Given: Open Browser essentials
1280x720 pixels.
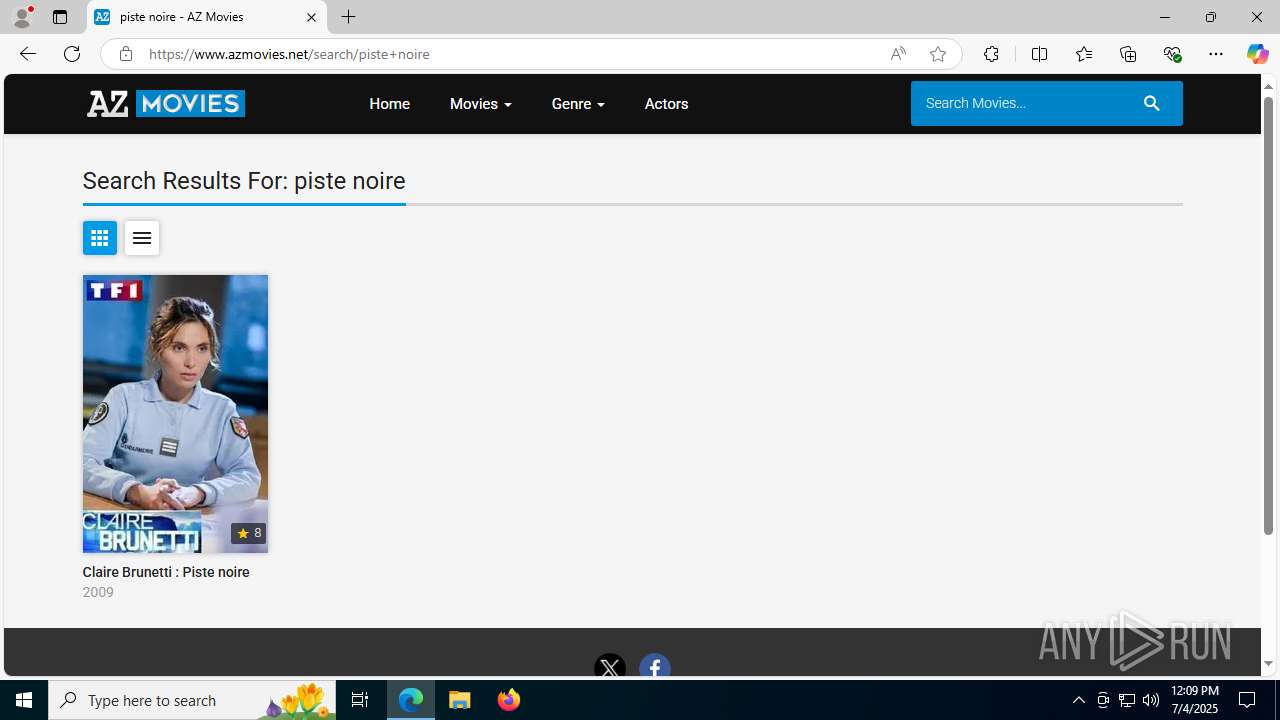Looking at the screenshot, I should pos(1172,54).
